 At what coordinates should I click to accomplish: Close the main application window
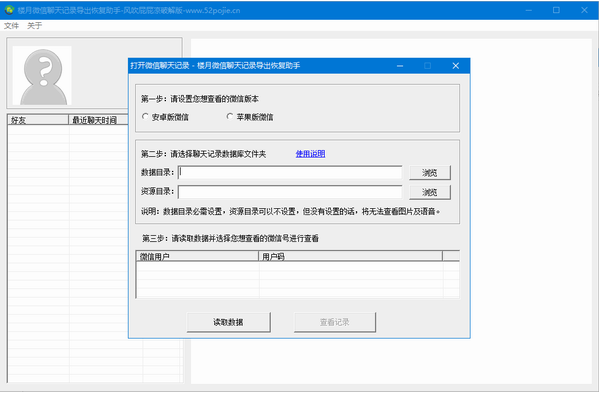(x=584, y=10)
